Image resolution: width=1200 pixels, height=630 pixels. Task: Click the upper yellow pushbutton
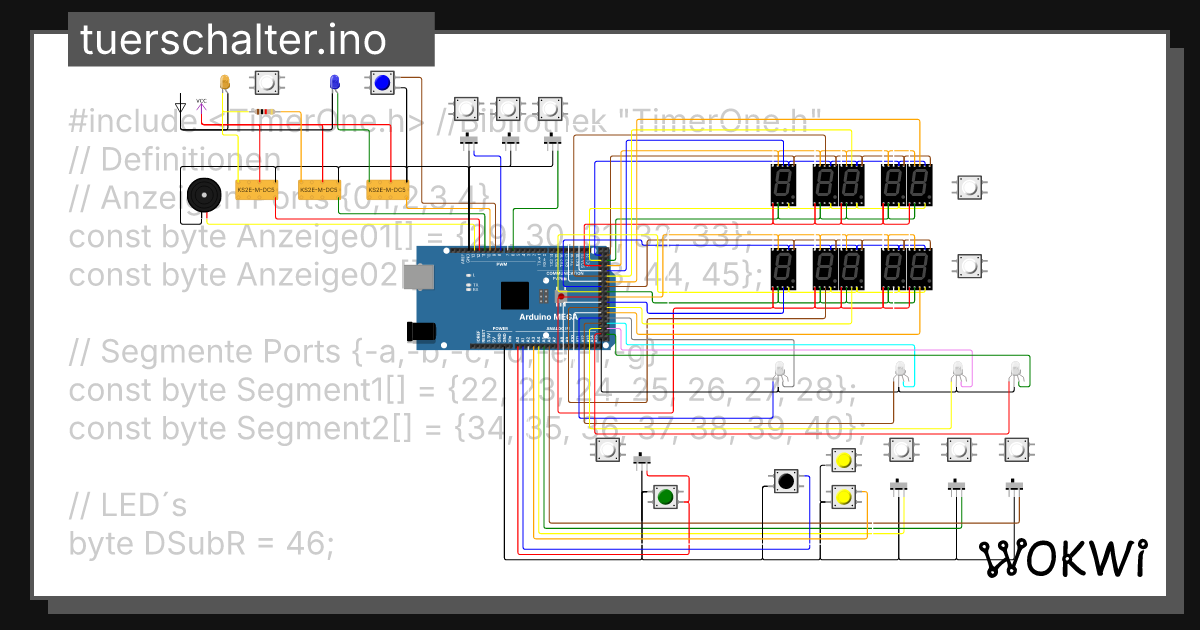click(x=843, y=460)
